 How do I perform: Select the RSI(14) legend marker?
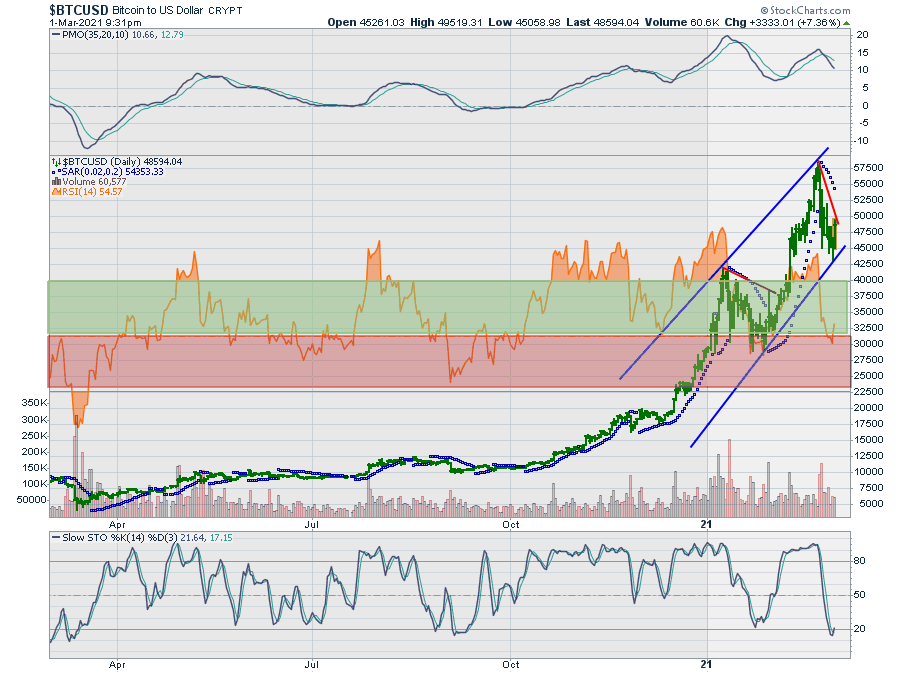pyautogui.click(x=54, y=192)
